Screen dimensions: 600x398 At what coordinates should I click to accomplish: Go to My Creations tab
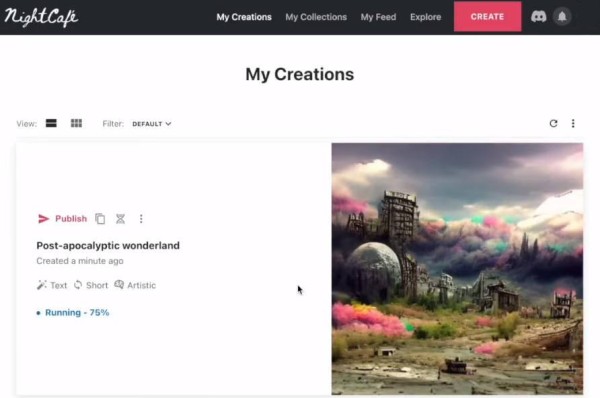pos(244,17)
